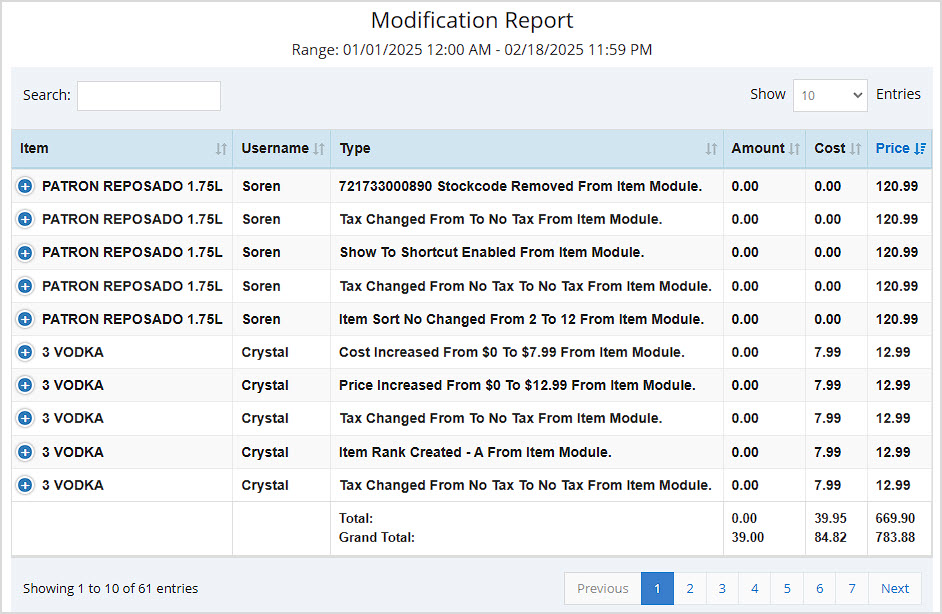Open details for Cost Increased 3 VODKA row

[x=25, y=352]
